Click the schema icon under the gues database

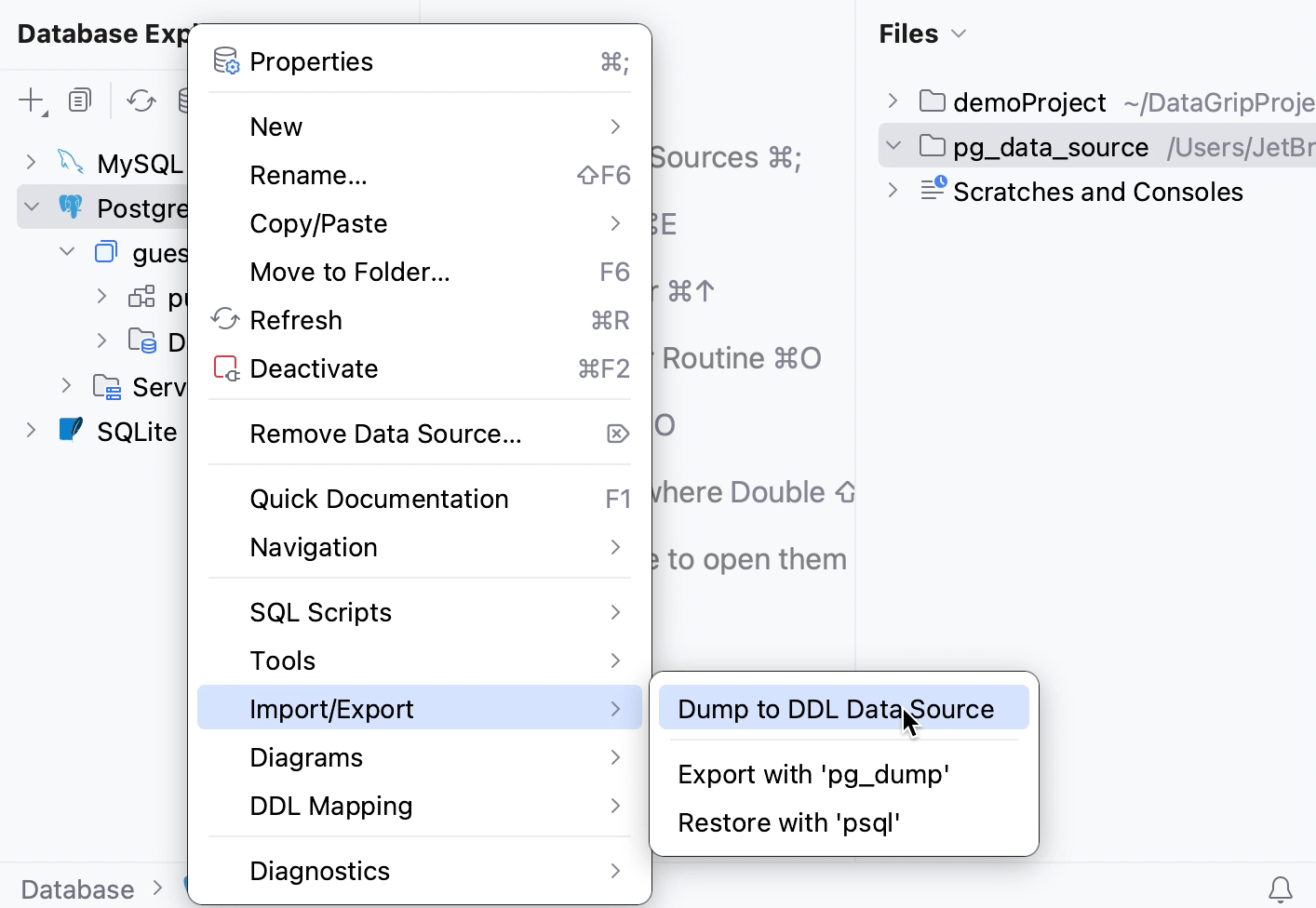coord(141,297)
